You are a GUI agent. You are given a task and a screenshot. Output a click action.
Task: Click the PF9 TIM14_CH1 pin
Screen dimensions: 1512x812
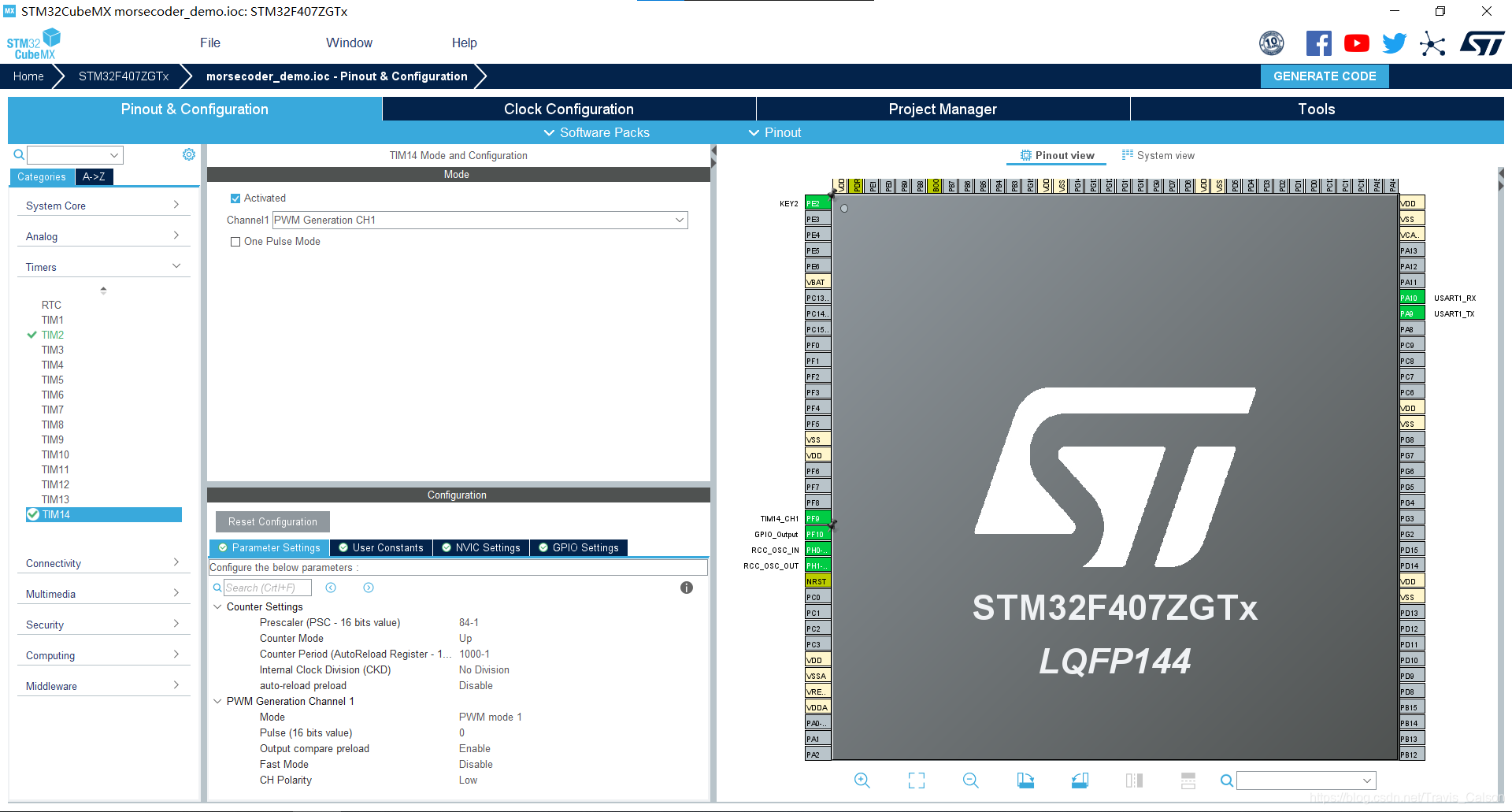[x=817, y=518]
